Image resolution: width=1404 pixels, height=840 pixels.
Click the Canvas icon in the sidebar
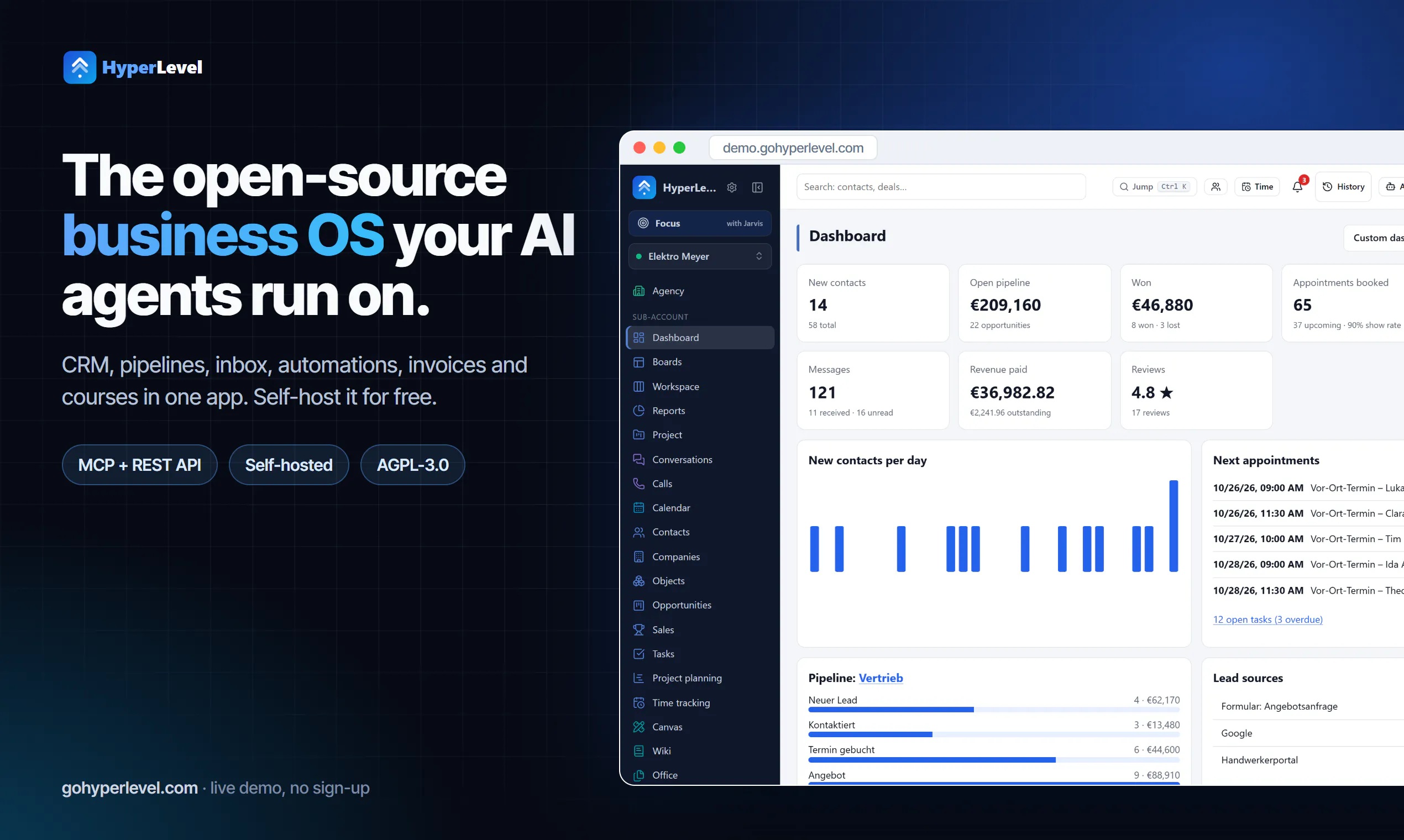tap(638, 727)
